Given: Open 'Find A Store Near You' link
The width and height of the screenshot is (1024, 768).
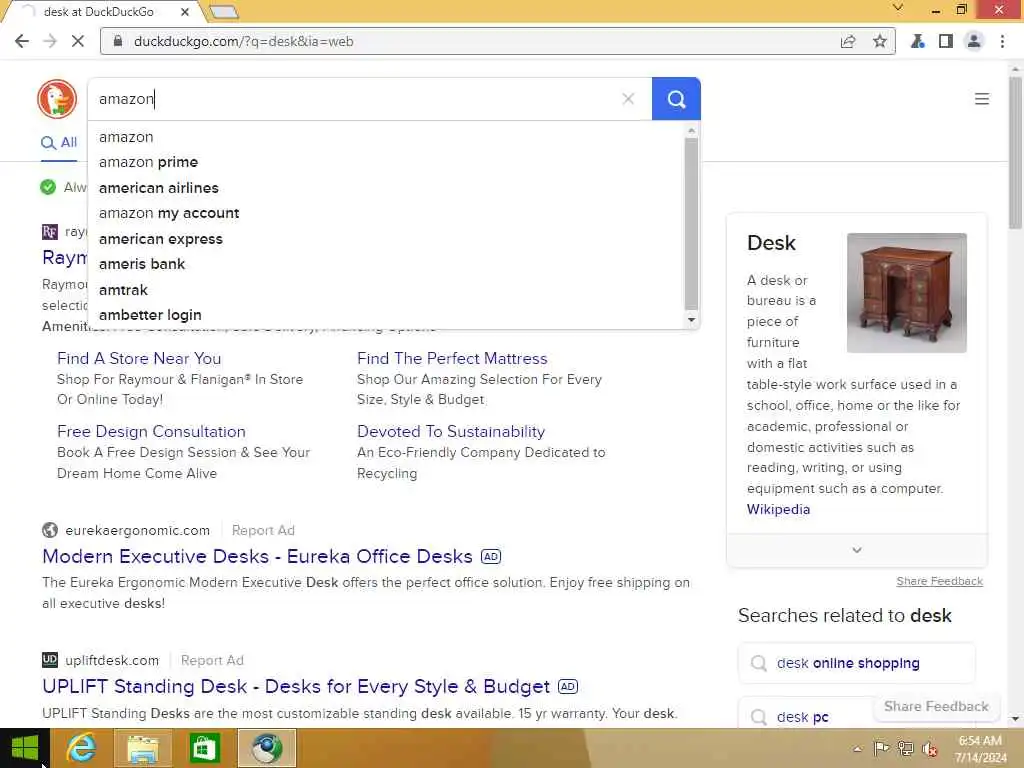Looking at the screenshot, I should pos(139,359).
